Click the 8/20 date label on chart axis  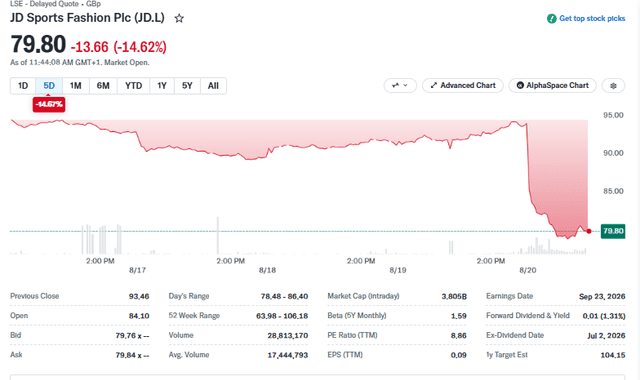527,270
